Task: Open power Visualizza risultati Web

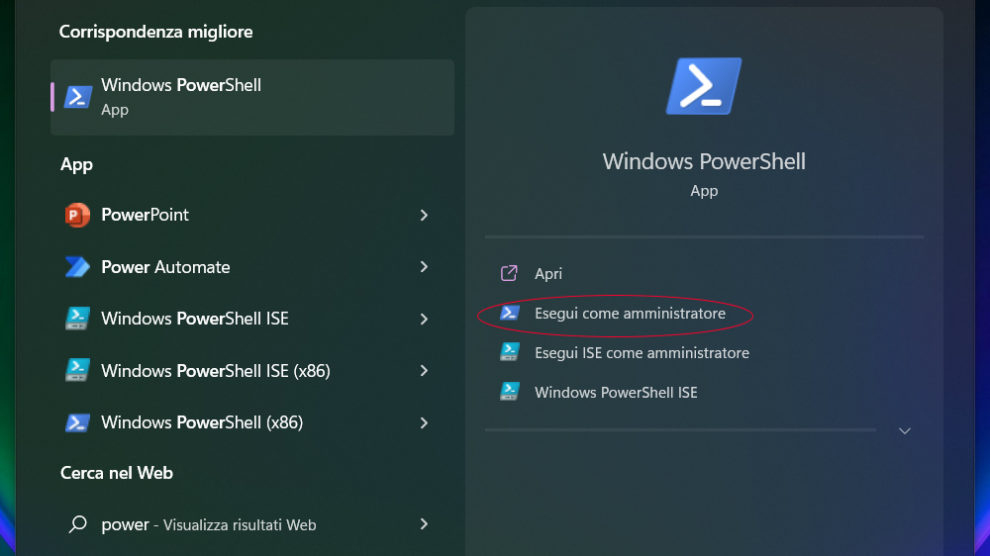Action: tap(208, 525)
